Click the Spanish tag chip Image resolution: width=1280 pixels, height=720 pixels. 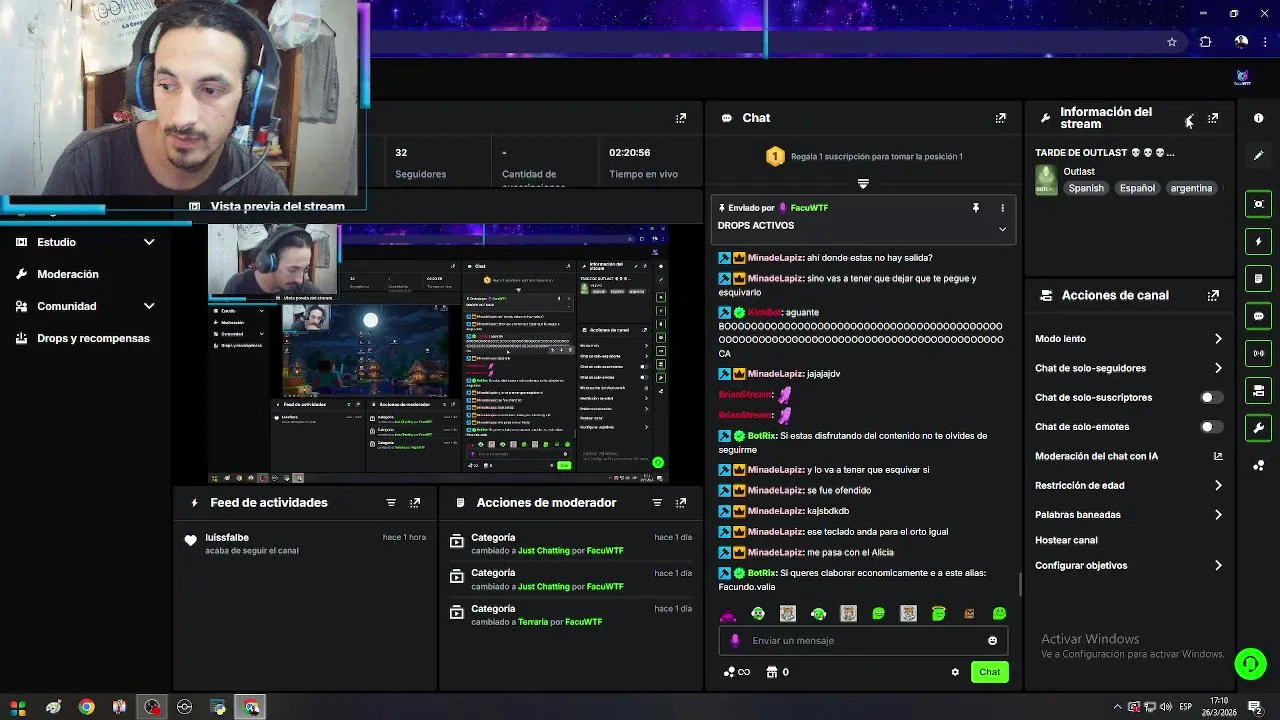[1086, 188]
